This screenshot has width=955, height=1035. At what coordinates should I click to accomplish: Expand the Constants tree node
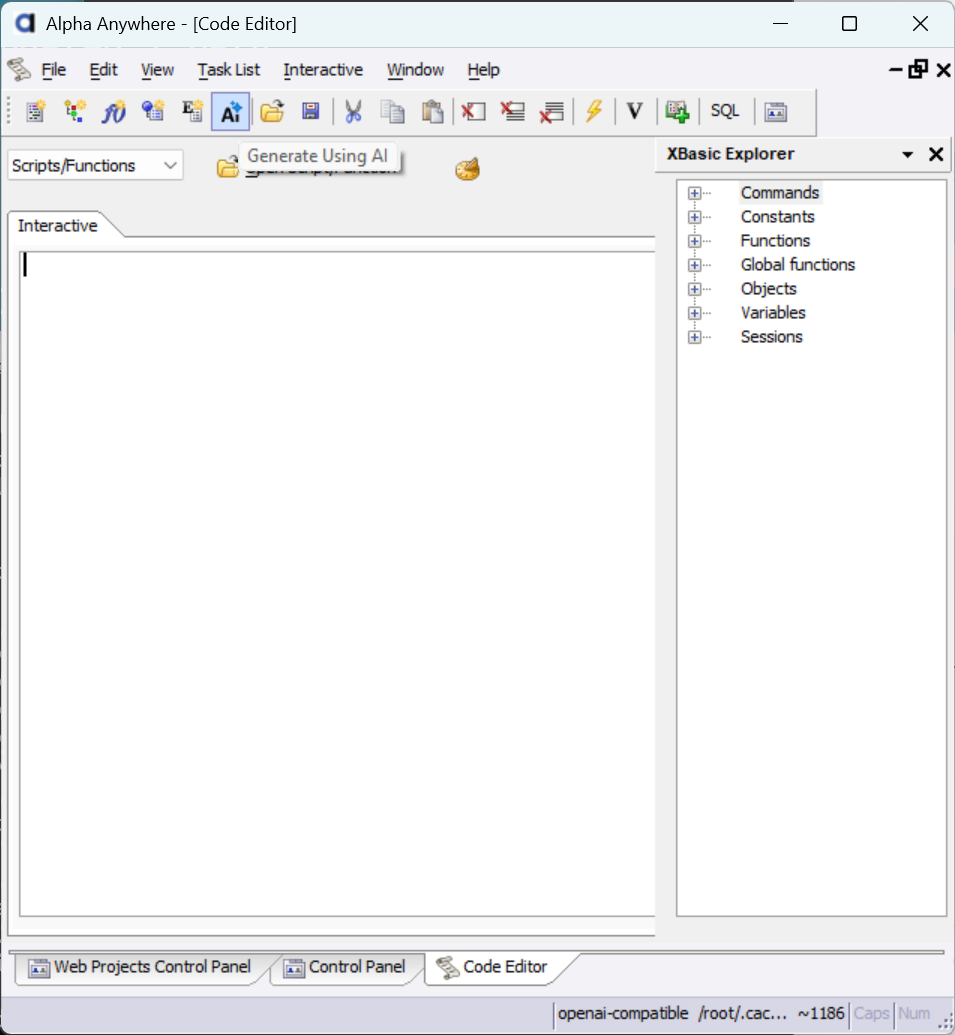[x=694, y=217]
